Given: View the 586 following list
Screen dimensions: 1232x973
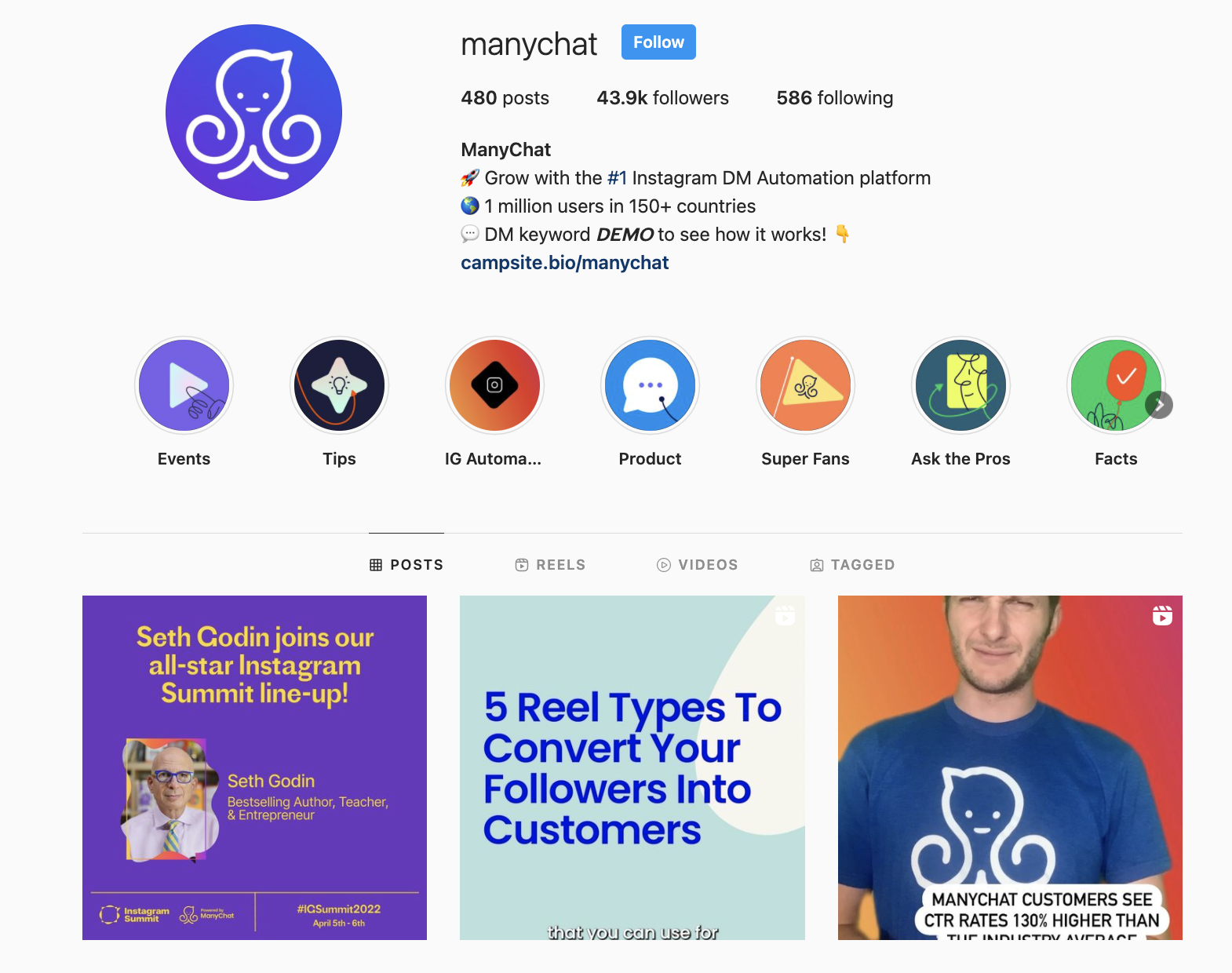Looking at the screenshot, I should 834,98.
